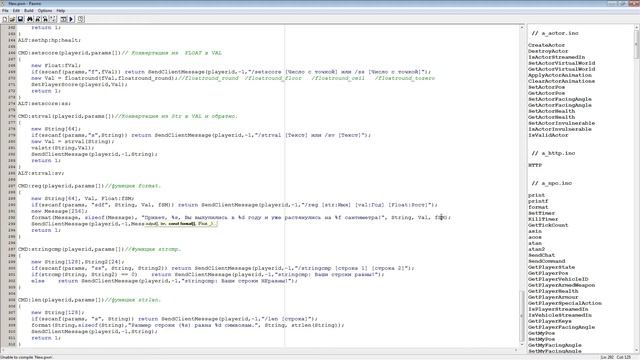This screenshot has height=360, width=640.
Task: Select ApplyActorAnimation in the function list
Action: (x=560, y=75)
